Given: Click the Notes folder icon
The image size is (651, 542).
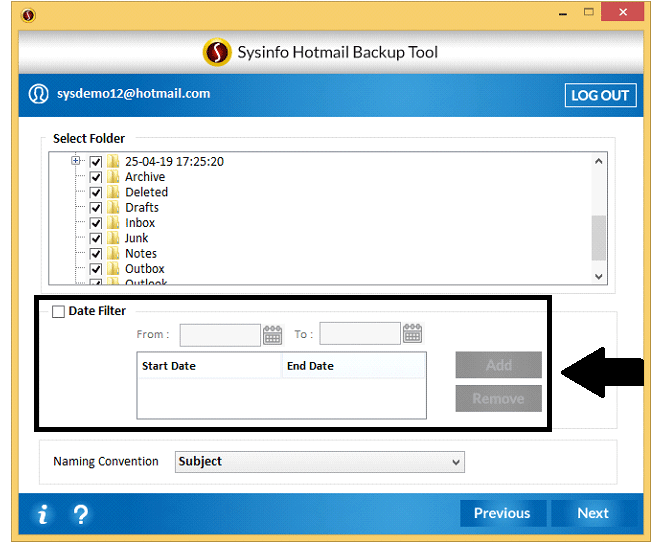Looking at the screenshot, I should pos(113,254).
